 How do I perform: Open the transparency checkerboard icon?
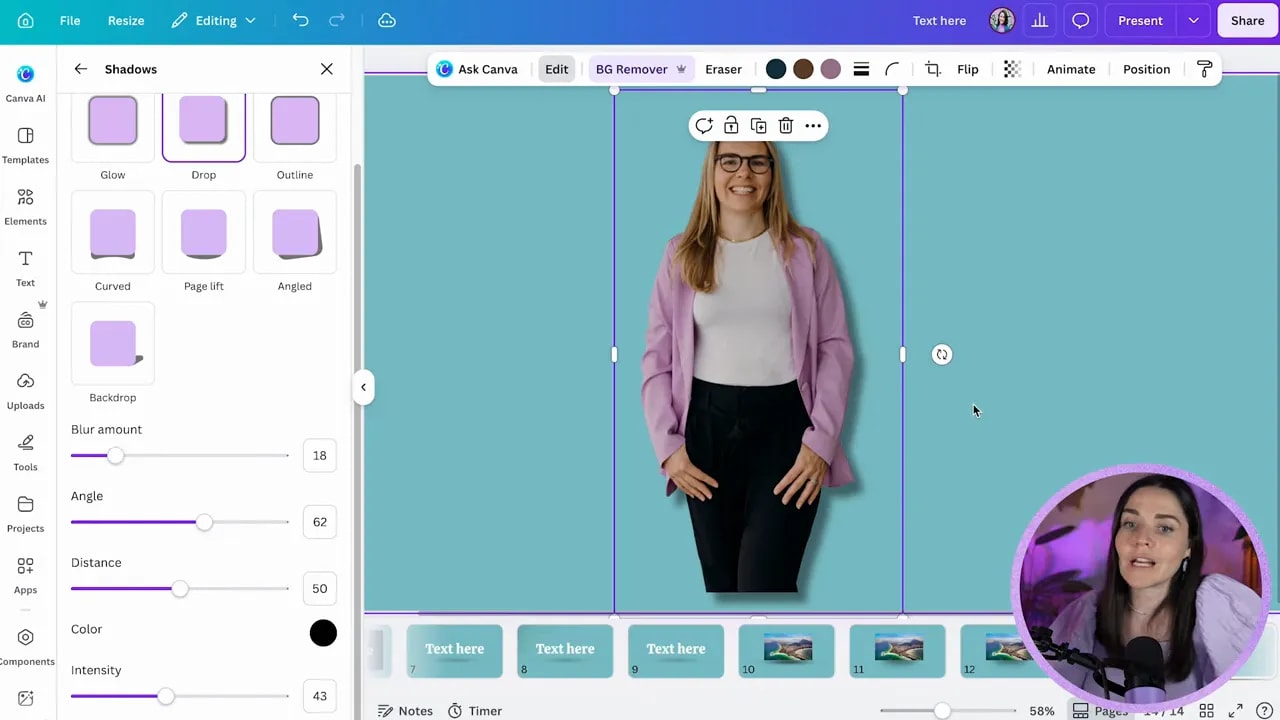point(1012,69)
